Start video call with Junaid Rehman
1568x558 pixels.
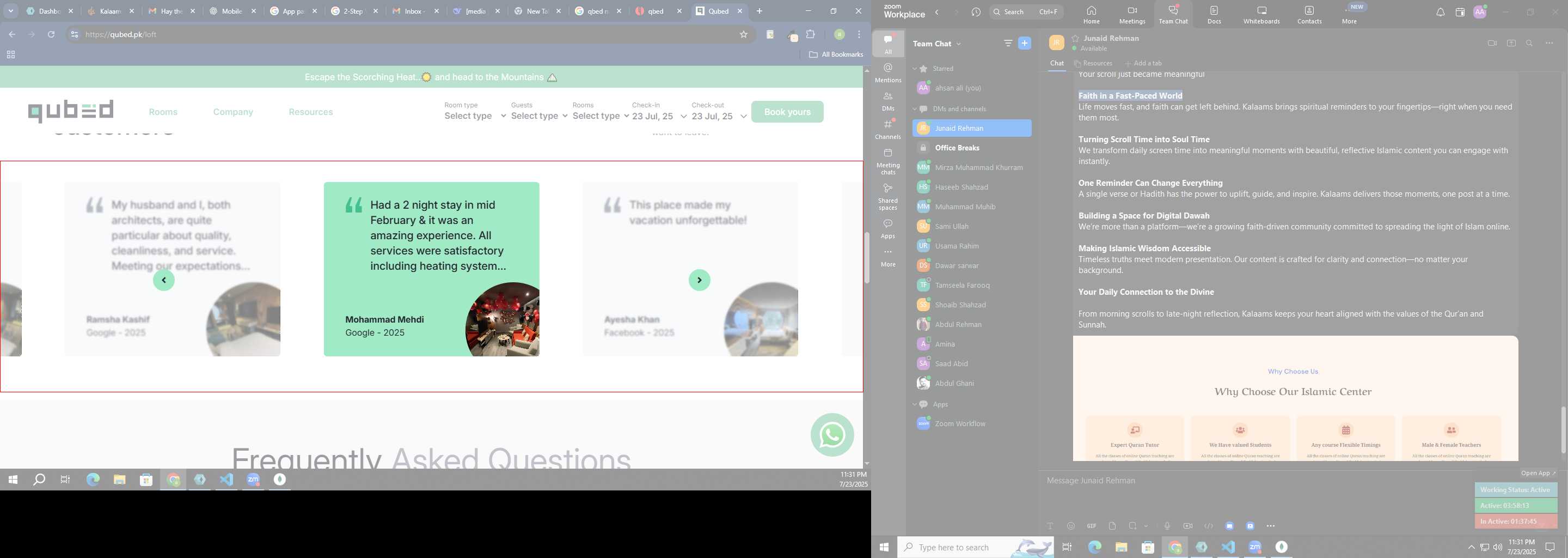tap(1492, 43)
